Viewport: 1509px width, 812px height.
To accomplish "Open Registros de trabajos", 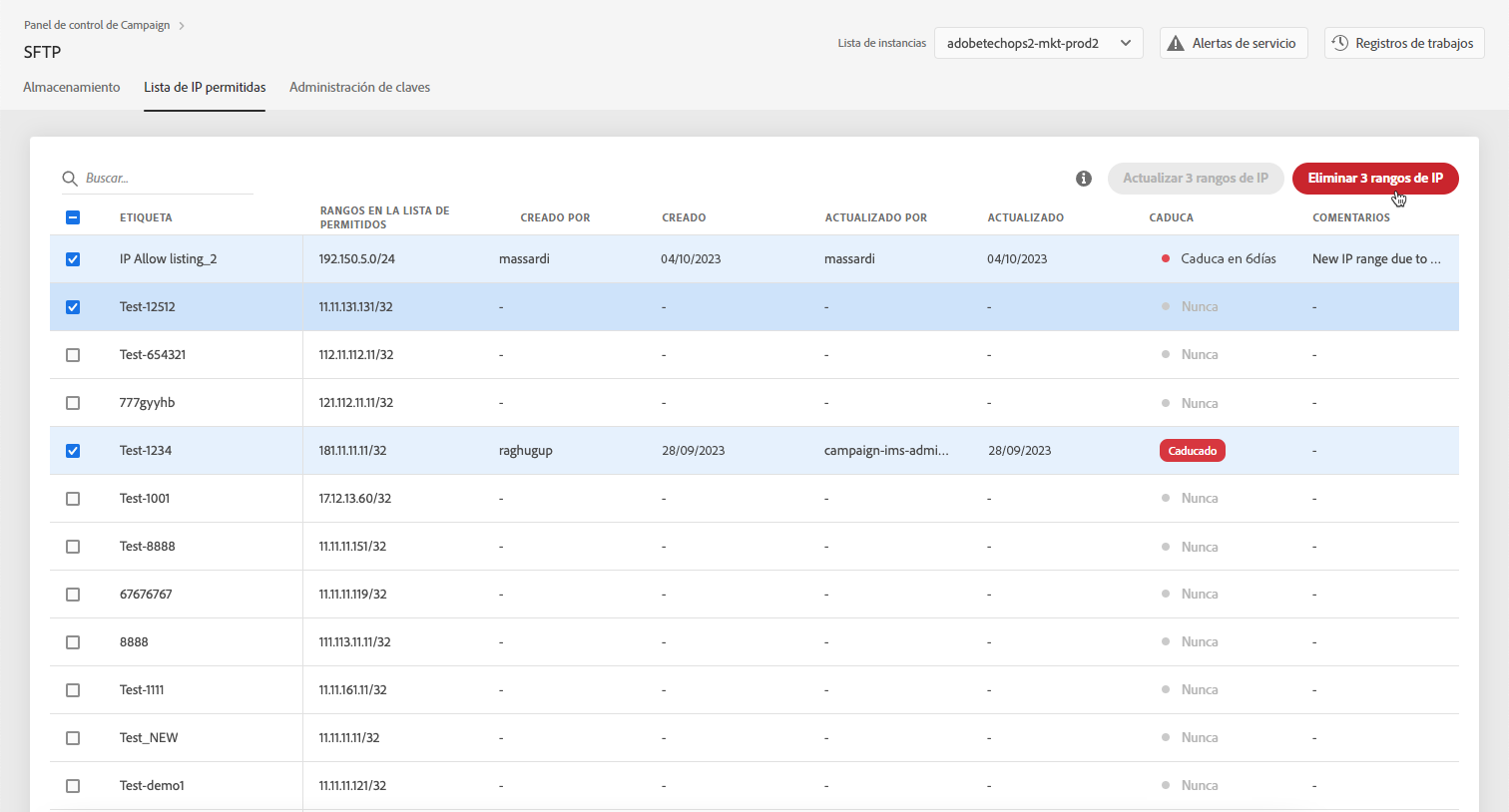I will coord(1404,43).
